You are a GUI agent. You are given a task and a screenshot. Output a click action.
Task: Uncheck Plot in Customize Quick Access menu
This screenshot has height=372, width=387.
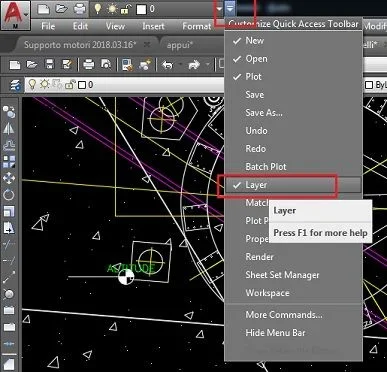[x=293, y=77]
